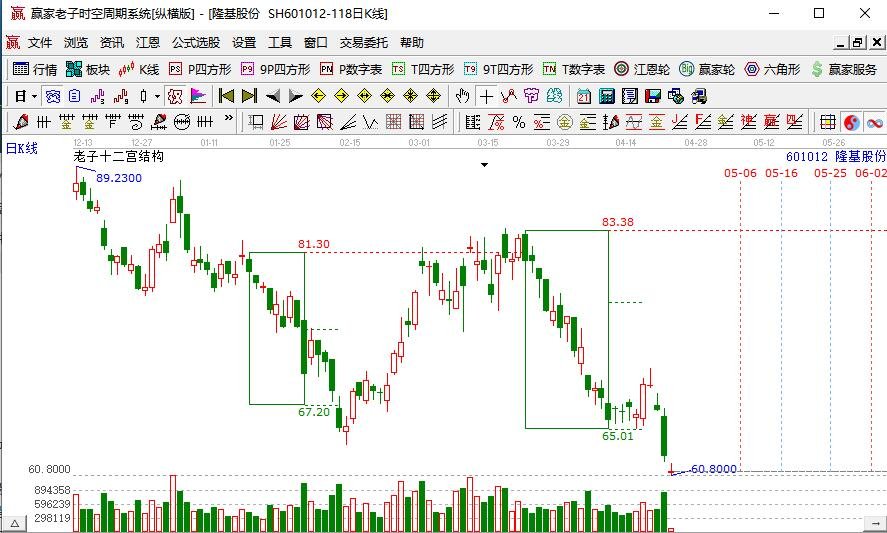Screen dimensions: 887x533
Task: Select the zigzag wave tool
Action: (371, 122)
